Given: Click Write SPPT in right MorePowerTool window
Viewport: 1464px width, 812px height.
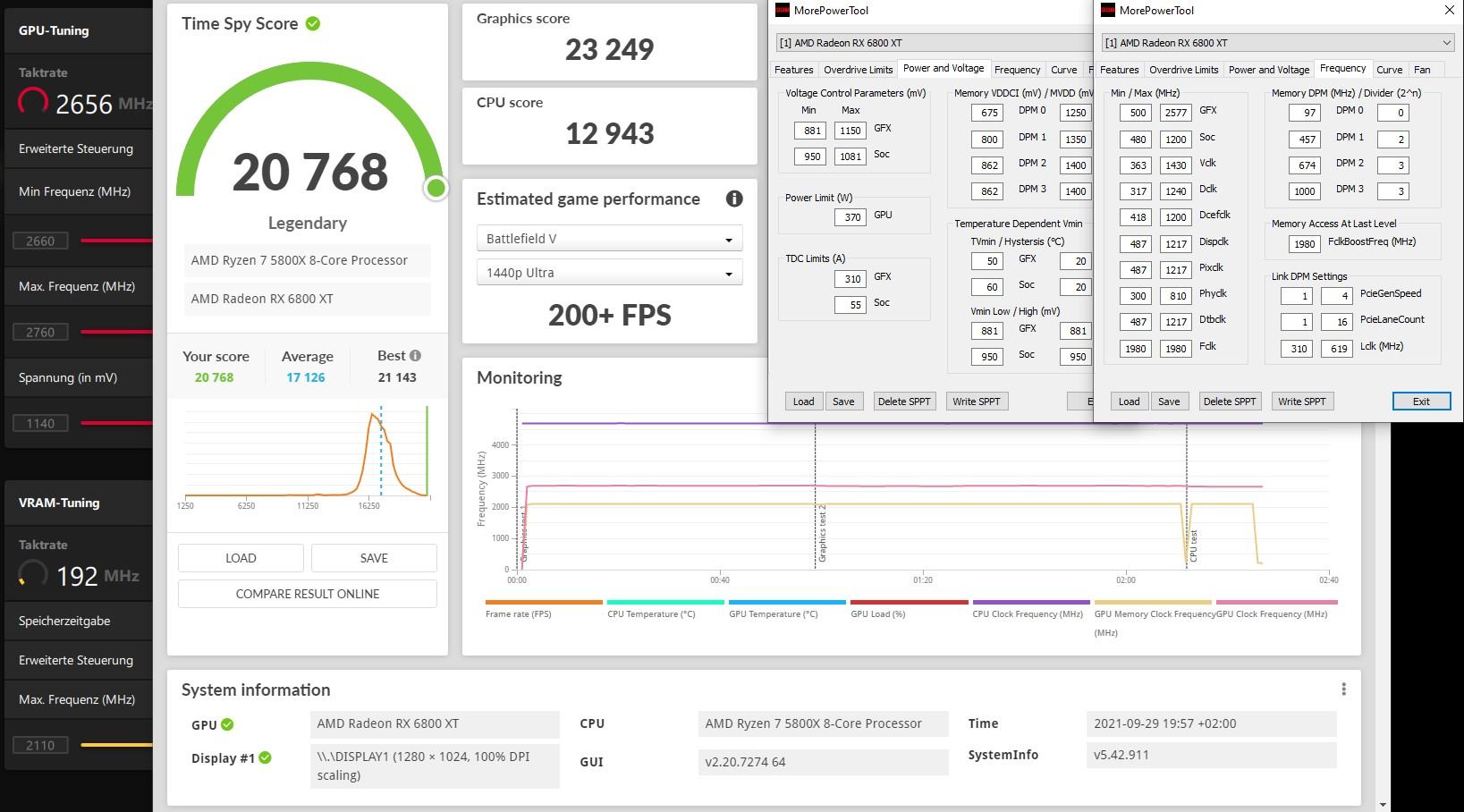Looking at the screenshot, I should click(x=1302, y=402).
